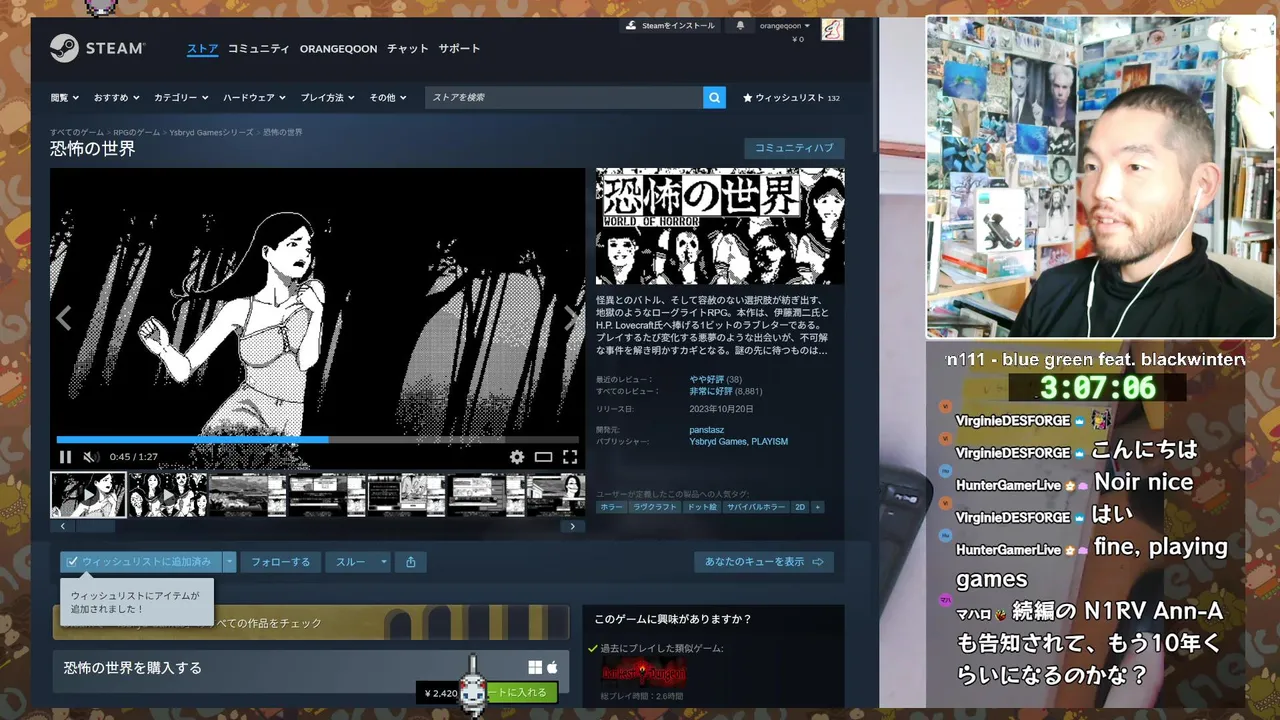
Task: Select the ストア tab
Action: (202, 48)
